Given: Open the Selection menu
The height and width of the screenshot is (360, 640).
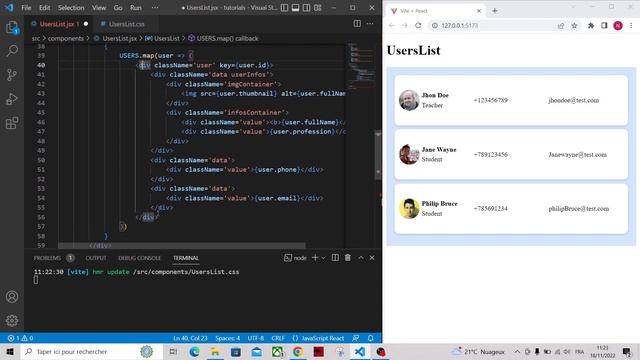Looking at the screenshot, I should click(x=71, y=7).
